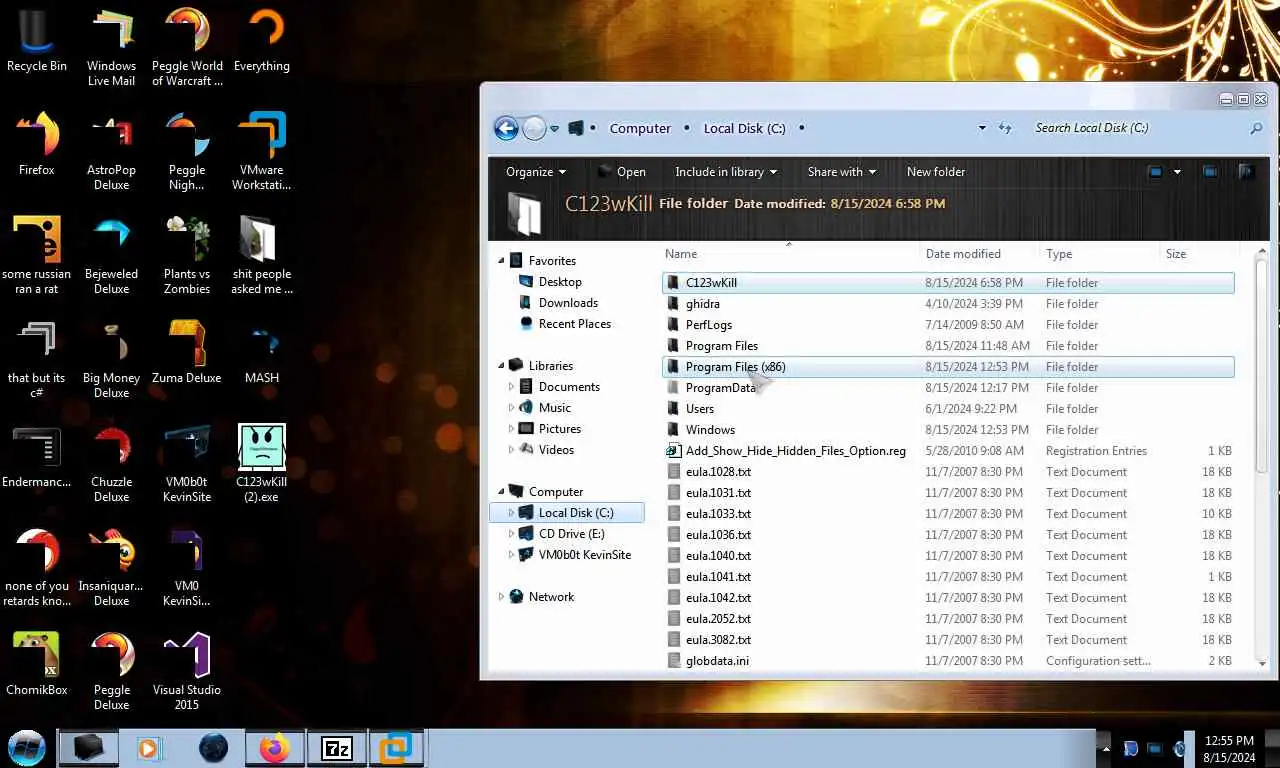1280x768 pixels.
Task: Select the MASH desktop icon
Action: point(262,352)
